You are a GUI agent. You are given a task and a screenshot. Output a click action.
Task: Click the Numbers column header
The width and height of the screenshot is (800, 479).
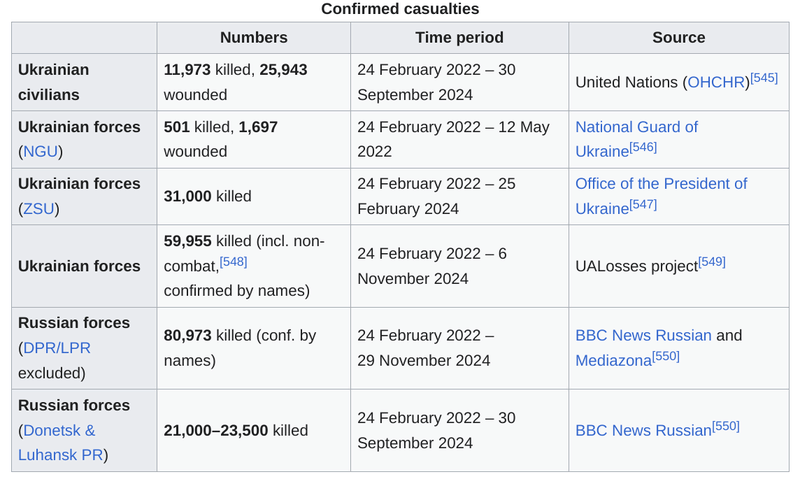(x=253, y=38)
